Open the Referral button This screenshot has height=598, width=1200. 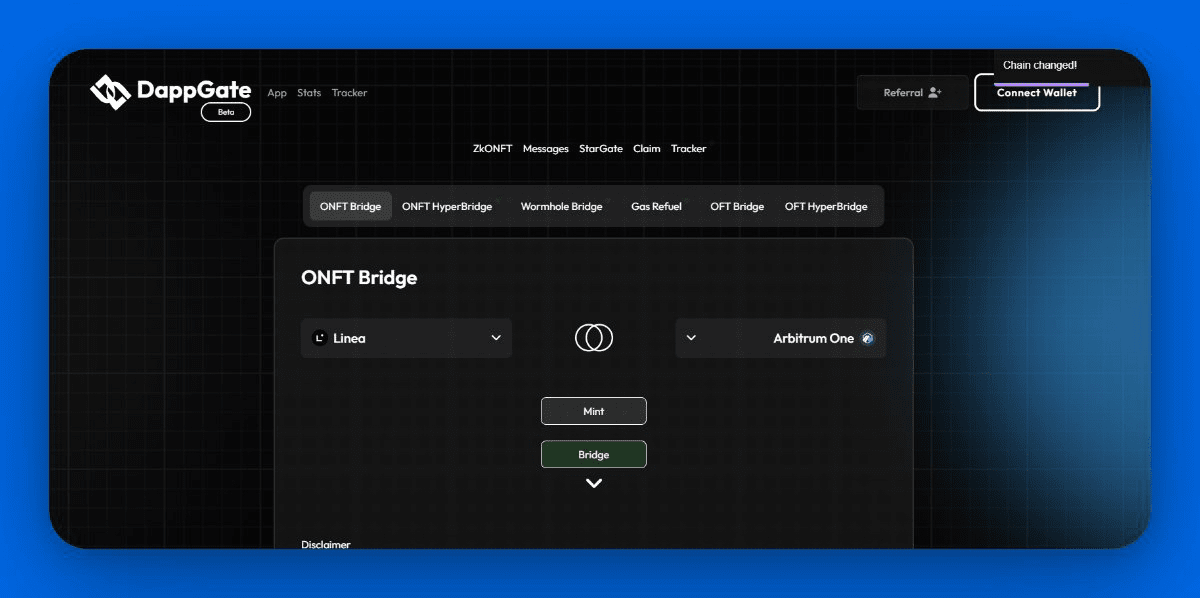coord(912,92)
